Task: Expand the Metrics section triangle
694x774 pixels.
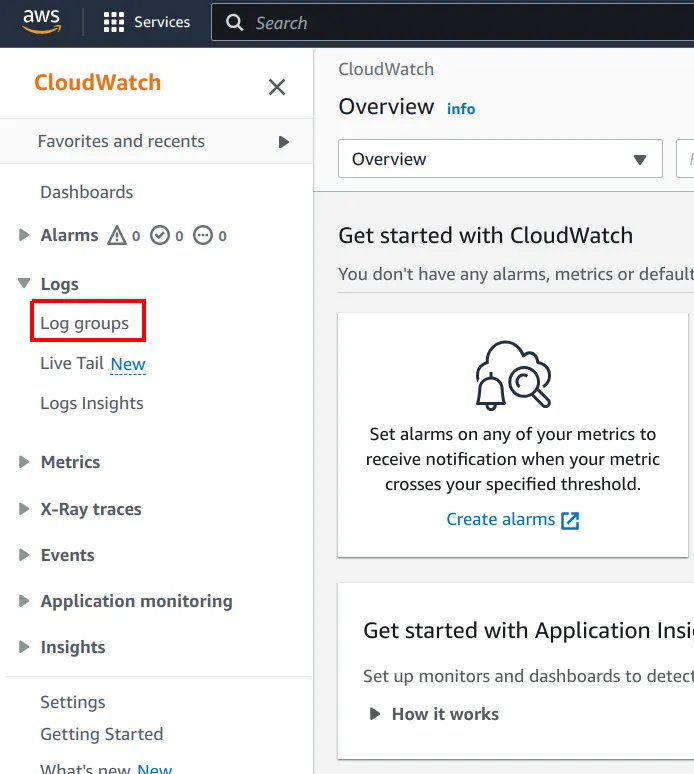Action: tap(23, 462)
